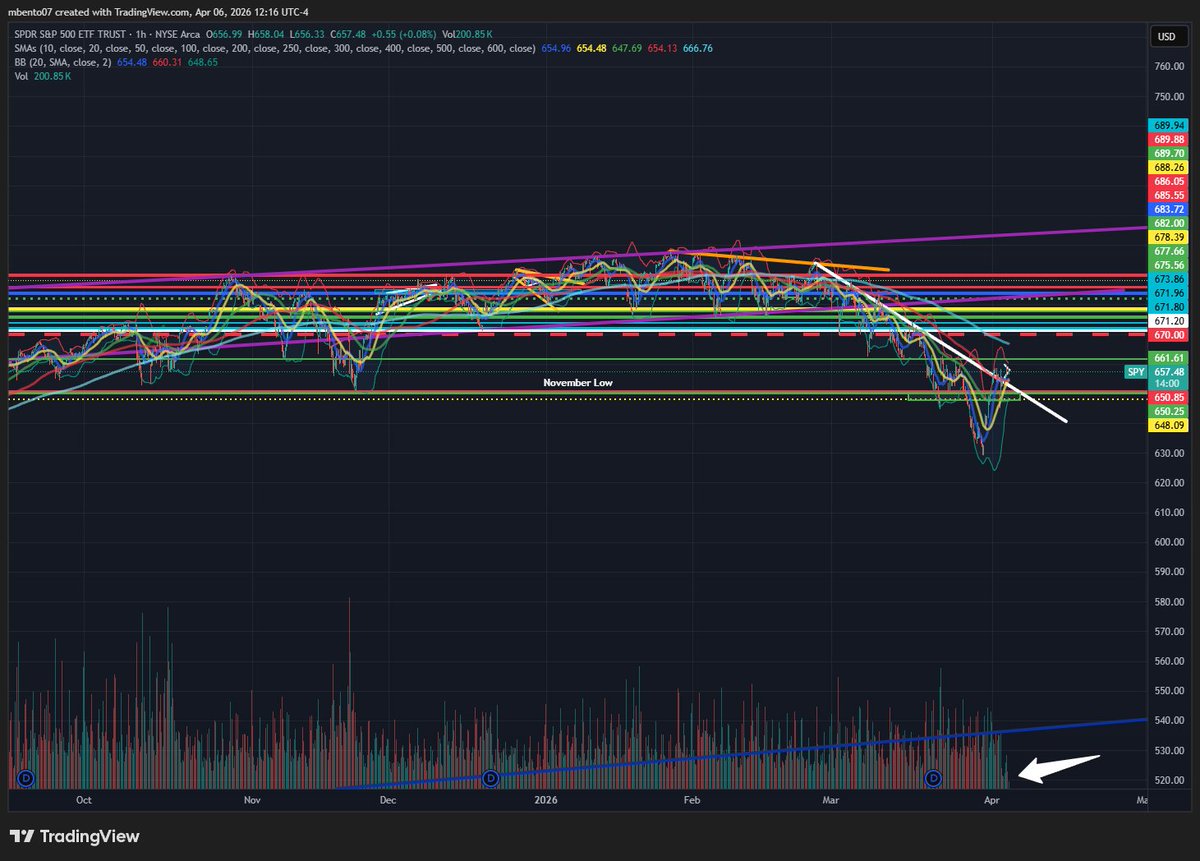Click the Dec label on time axis
The height and width of the screenshot is (861, 1200).
pyautogui.click(x=388, y=800)
